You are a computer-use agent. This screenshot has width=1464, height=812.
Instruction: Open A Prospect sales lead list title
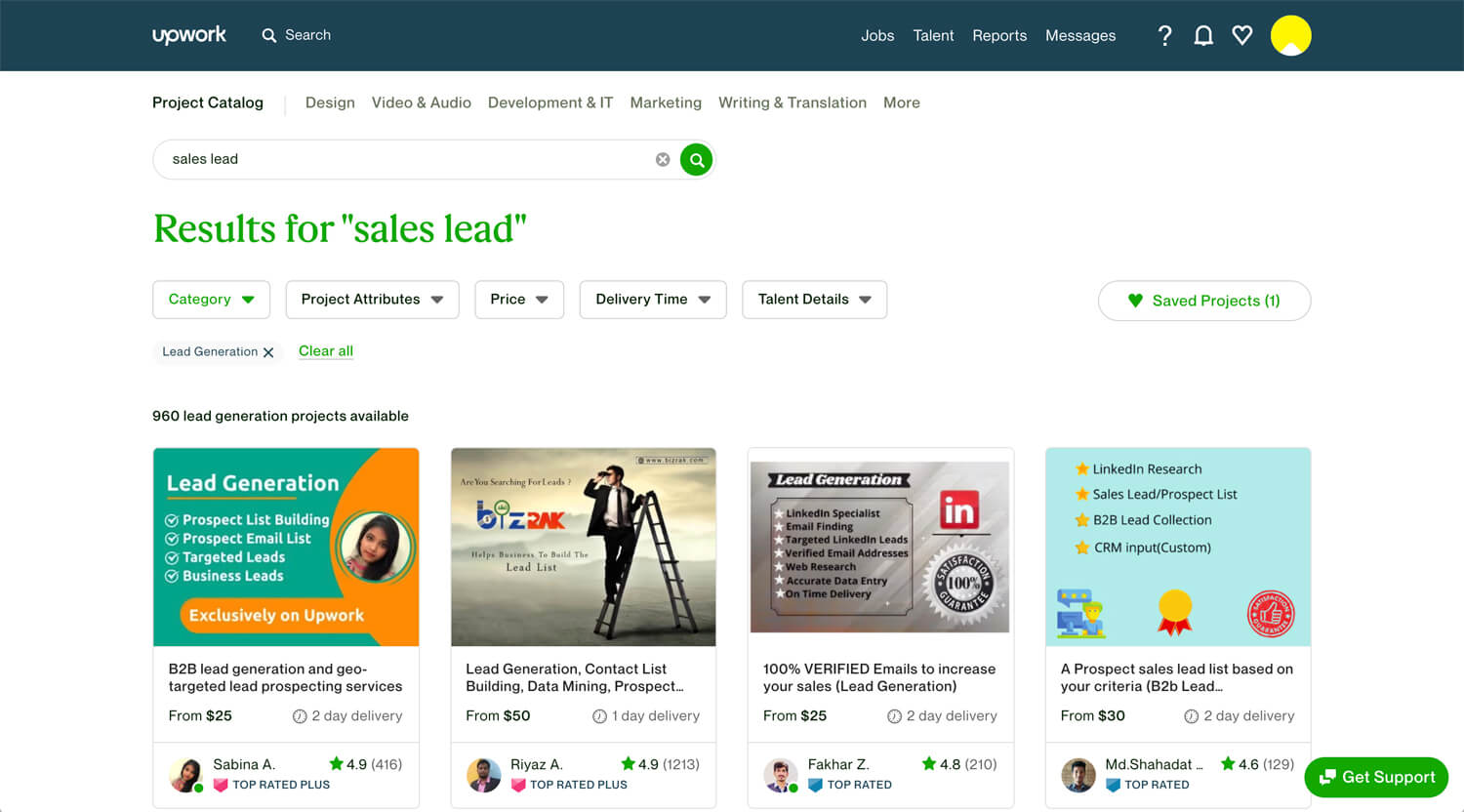(1177, 677)
